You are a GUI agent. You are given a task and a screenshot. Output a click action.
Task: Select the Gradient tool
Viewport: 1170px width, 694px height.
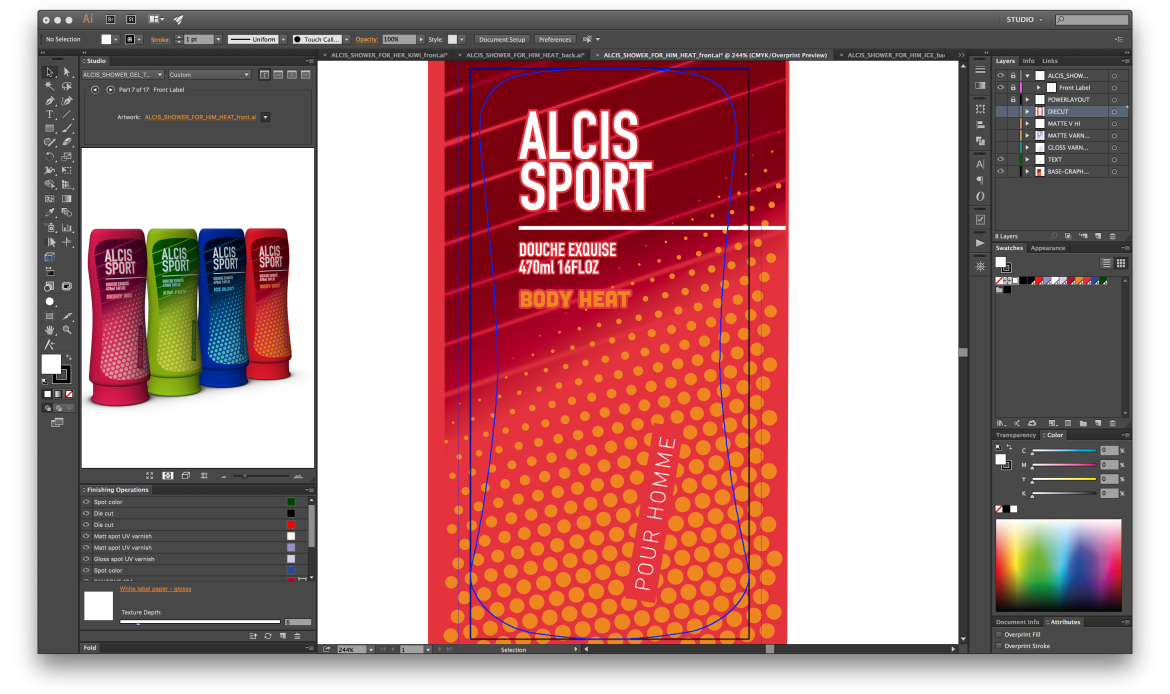click(66, 198)
